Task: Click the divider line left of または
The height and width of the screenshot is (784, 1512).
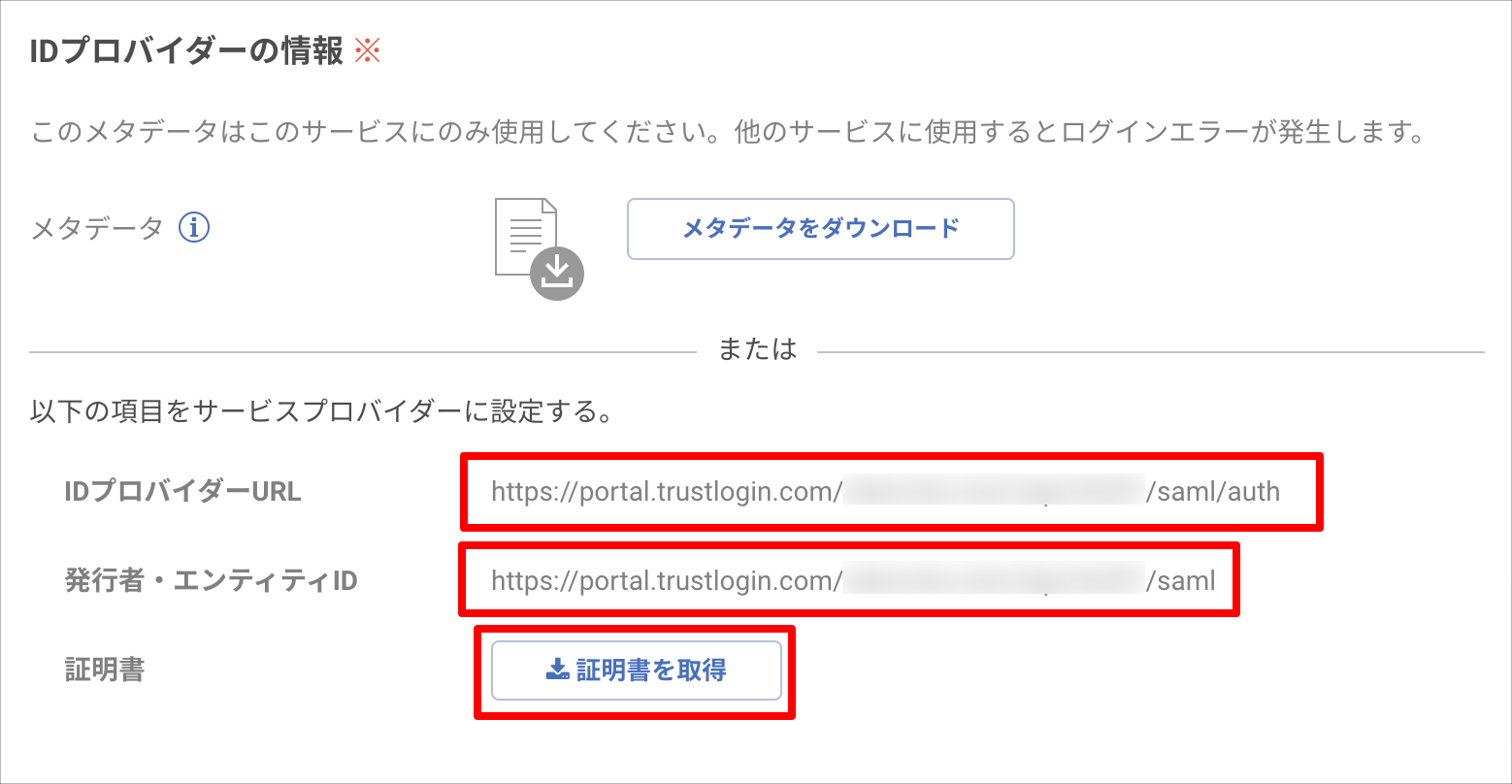Action: [x=363, y=351]
